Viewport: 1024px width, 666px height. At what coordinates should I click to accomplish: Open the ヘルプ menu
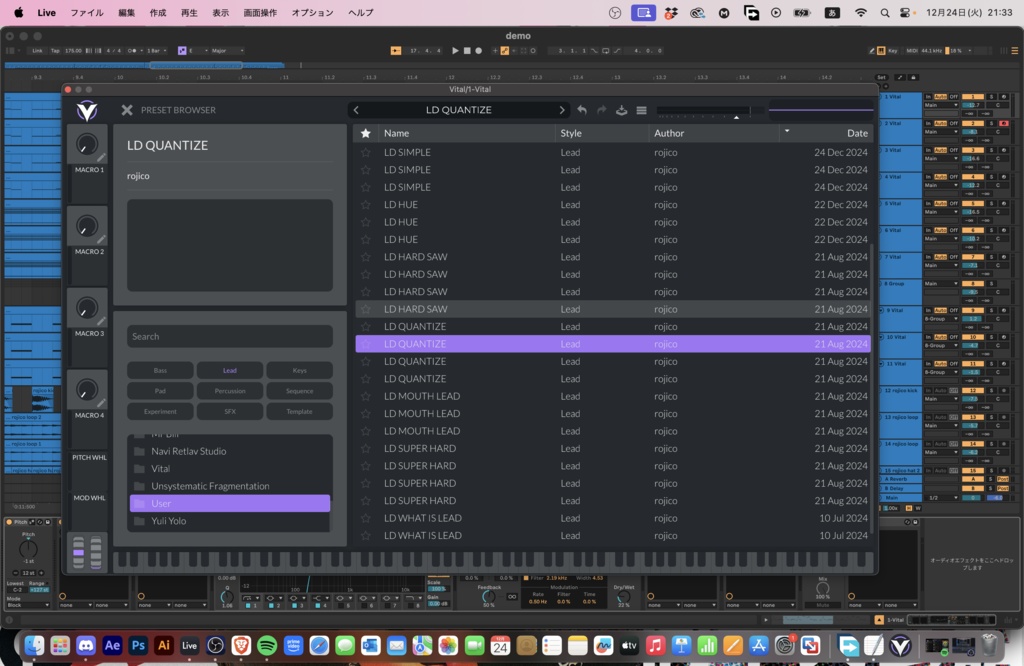(360, 12)
